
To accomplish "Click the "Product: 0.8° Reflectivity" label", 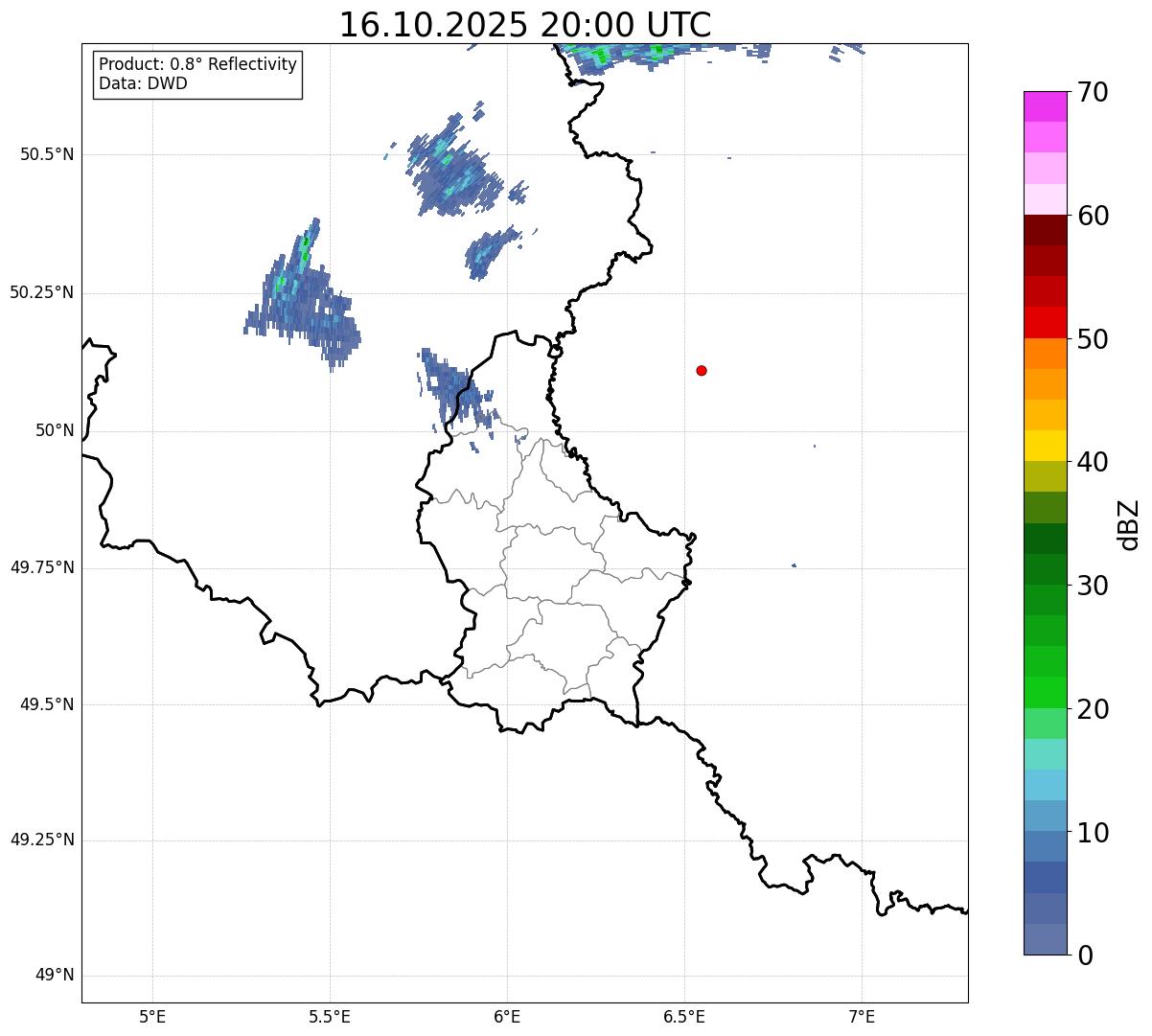I will point(198,64).
